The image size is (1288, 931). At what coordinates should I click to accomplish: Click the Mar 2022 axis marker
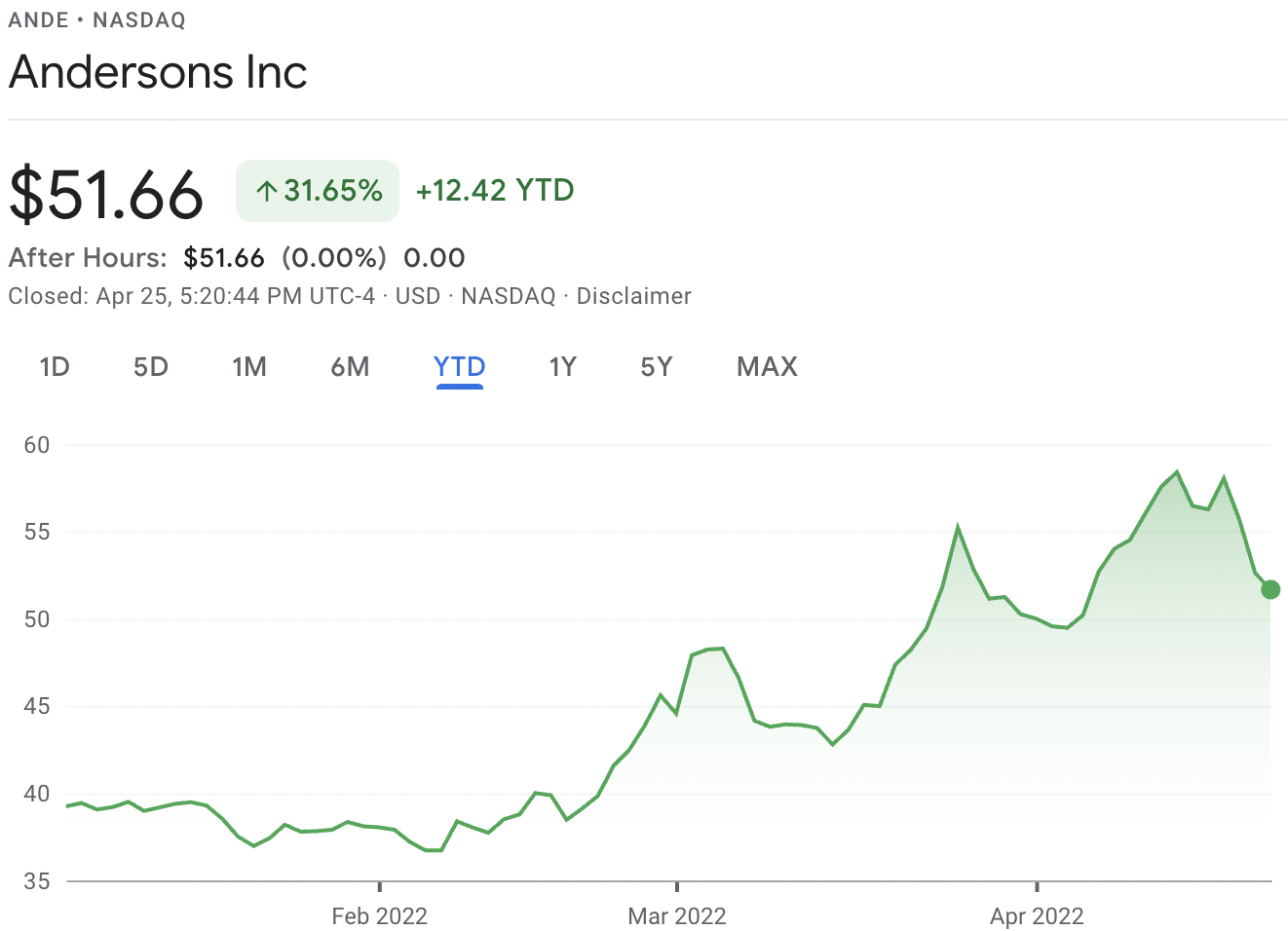(x=677, y=915)
